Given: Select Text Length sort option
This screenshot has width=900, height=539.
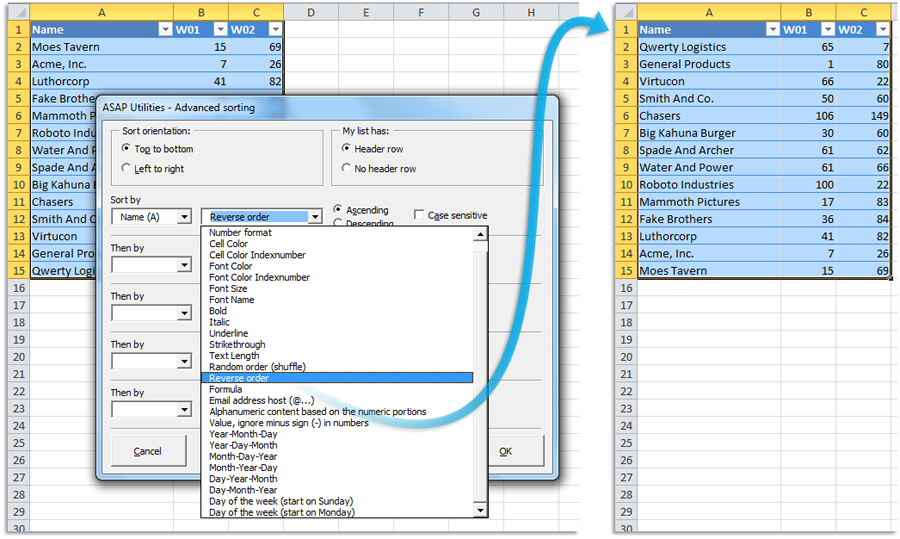Looking at the screenshot, I should [x=337, y=355].
